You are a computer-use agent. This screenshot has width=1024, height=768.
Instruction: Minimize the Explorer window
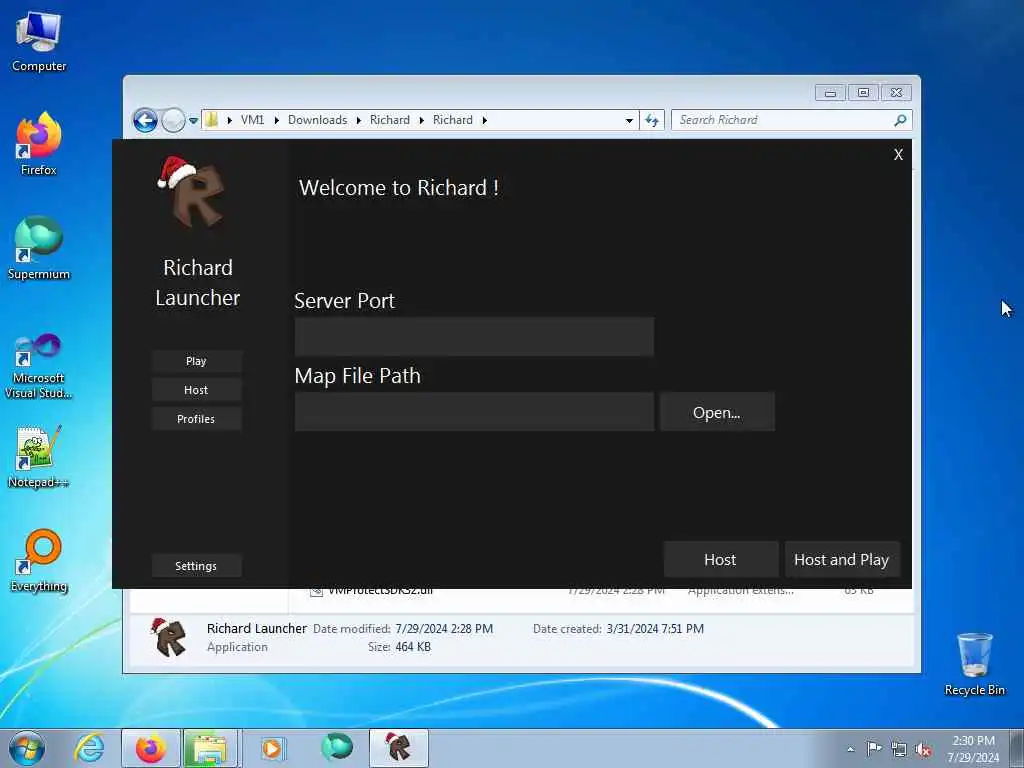[x=830, y=93]
